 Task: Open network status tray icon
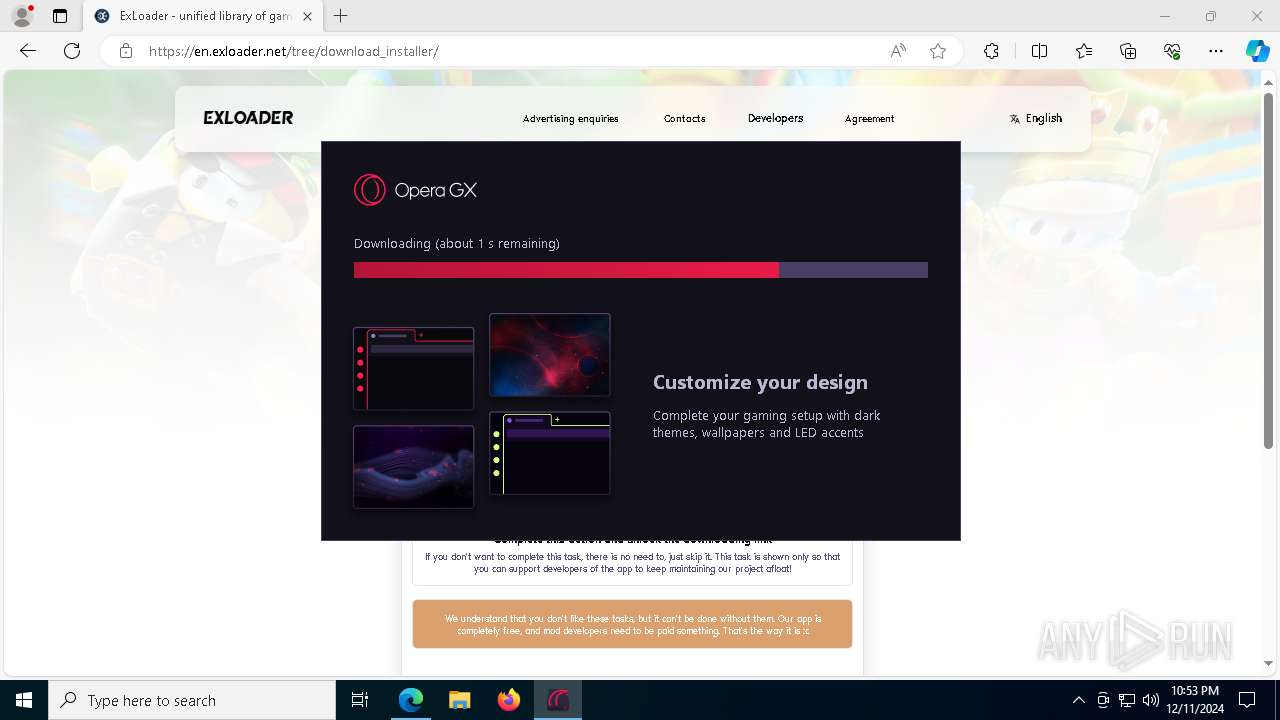point(1127,700)
